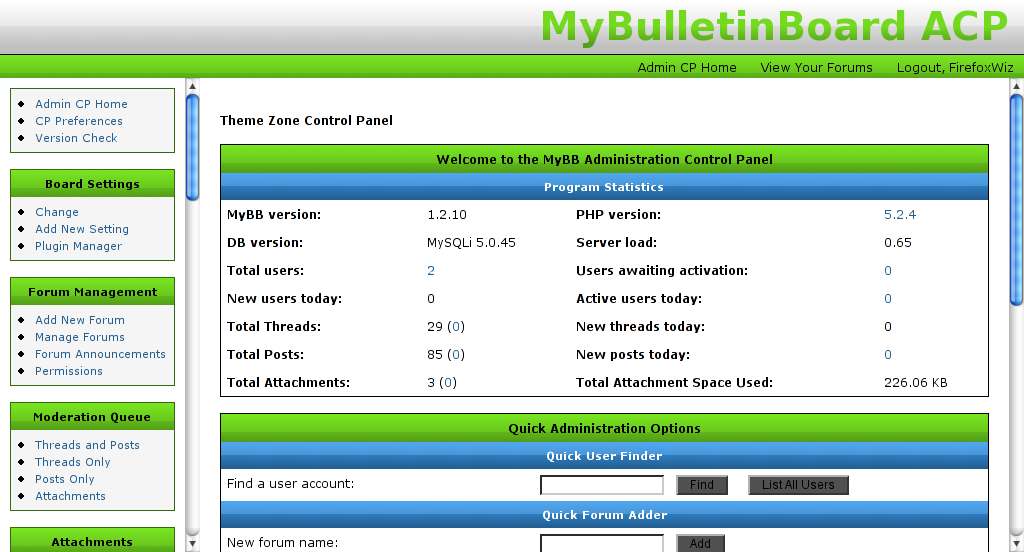
Task: Click the Server load value 0.65
Action: click(x=898, y=242)
